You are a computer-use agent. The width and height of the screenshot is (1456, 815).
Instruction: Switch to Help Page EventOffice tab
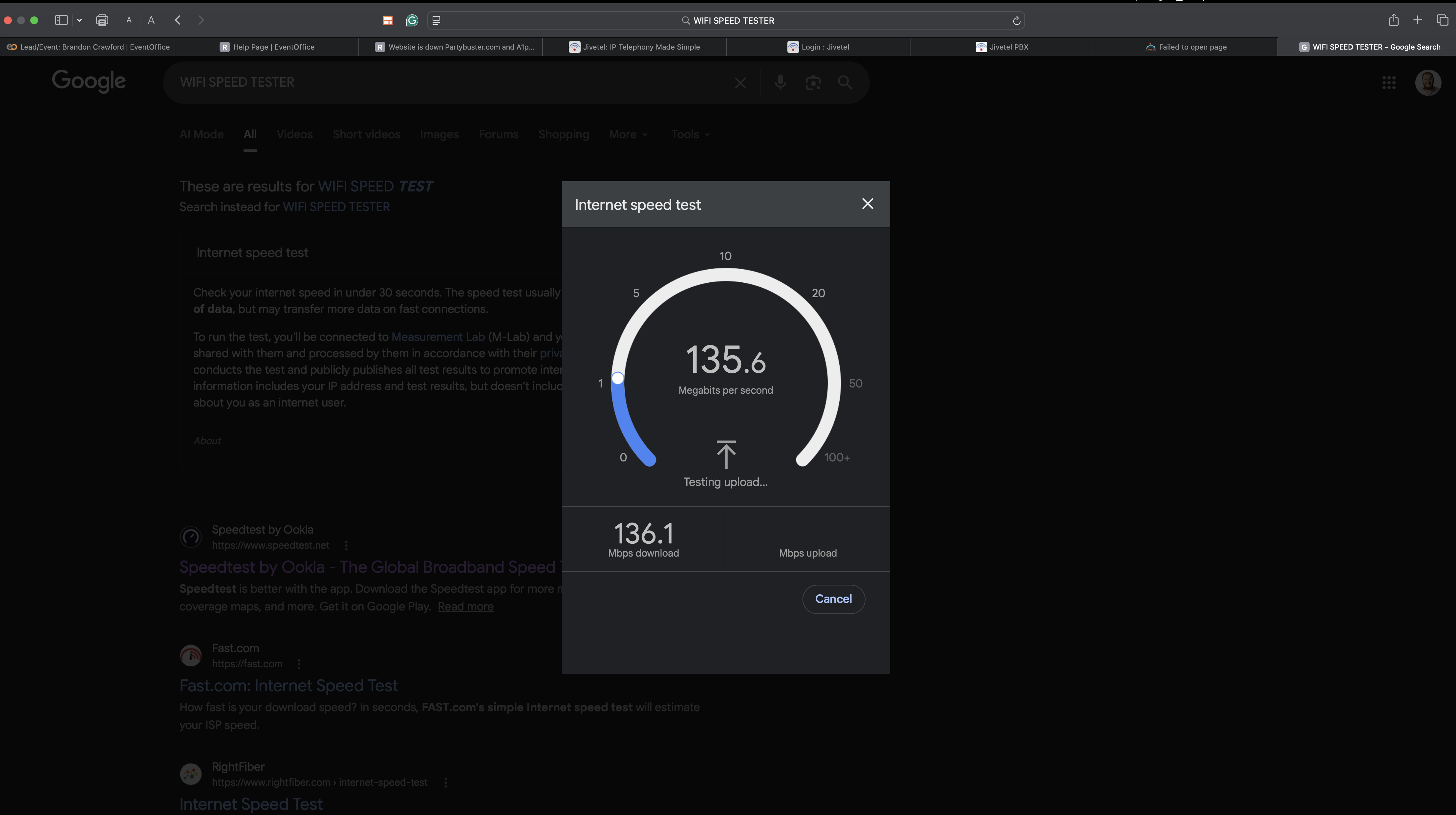(267, 47)
